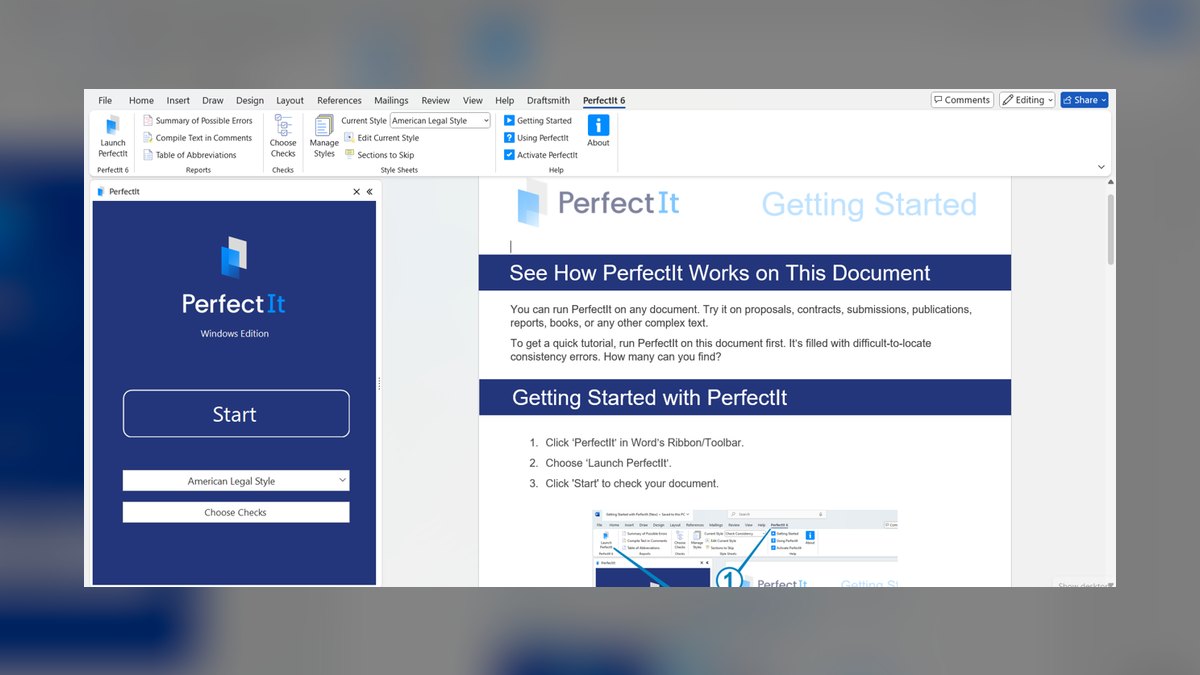Switch to the Review tab
Screen dimensions: 1200x675
435,100
